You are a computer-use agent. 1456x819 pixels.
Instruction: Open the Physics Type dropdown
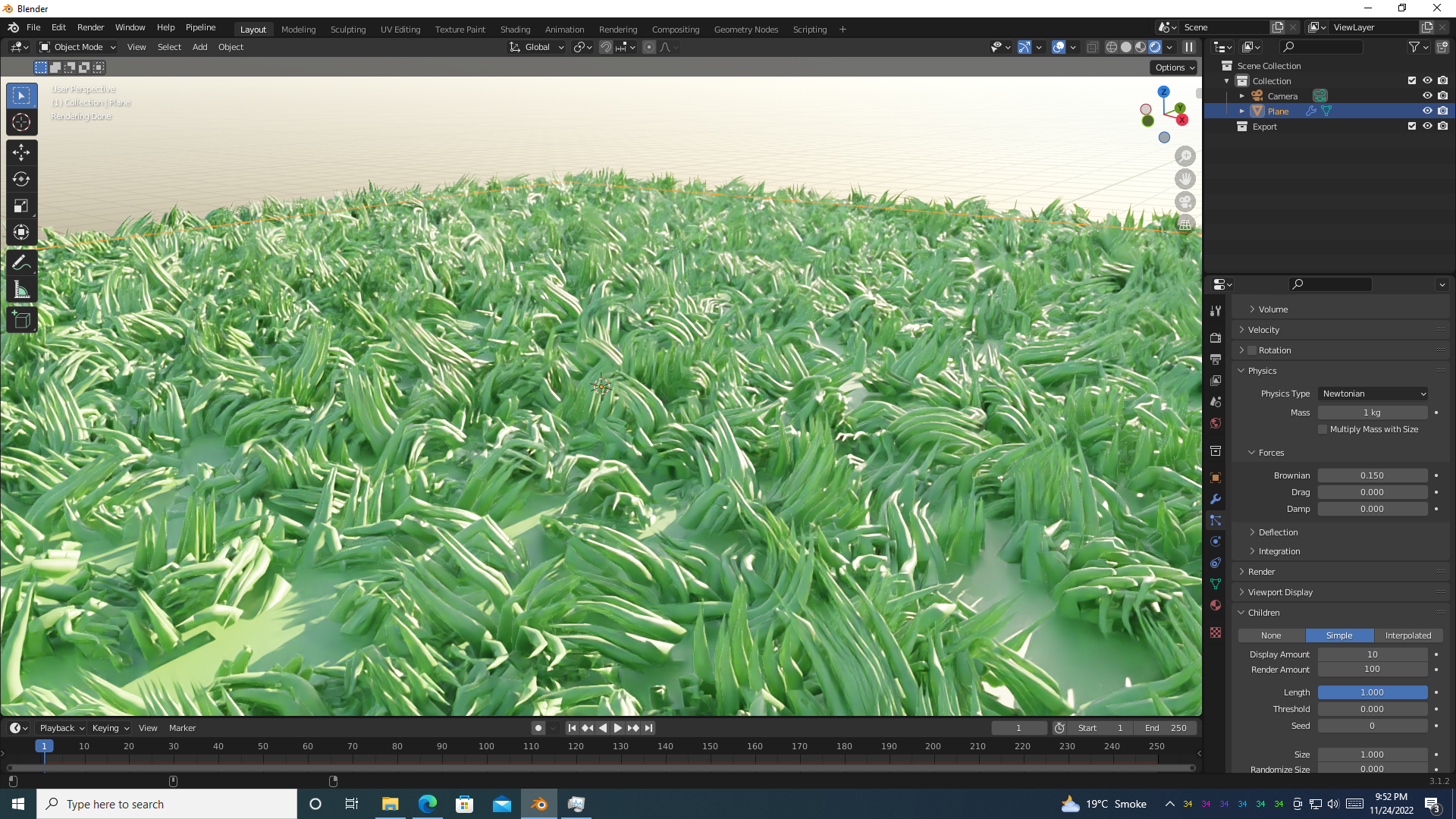click(x=1373, y=394)
